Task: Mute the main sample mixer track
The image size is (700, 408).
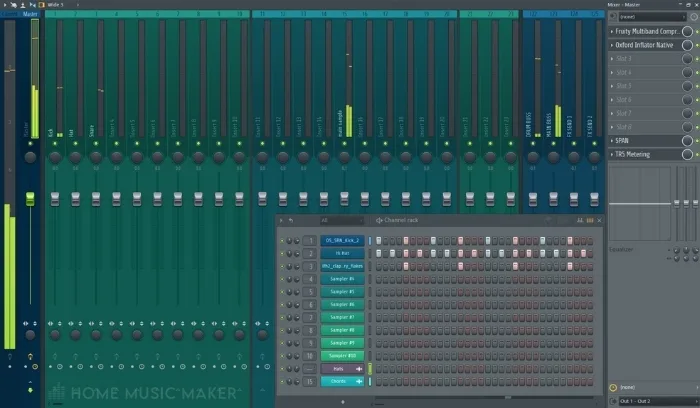Action: (344, 144)
